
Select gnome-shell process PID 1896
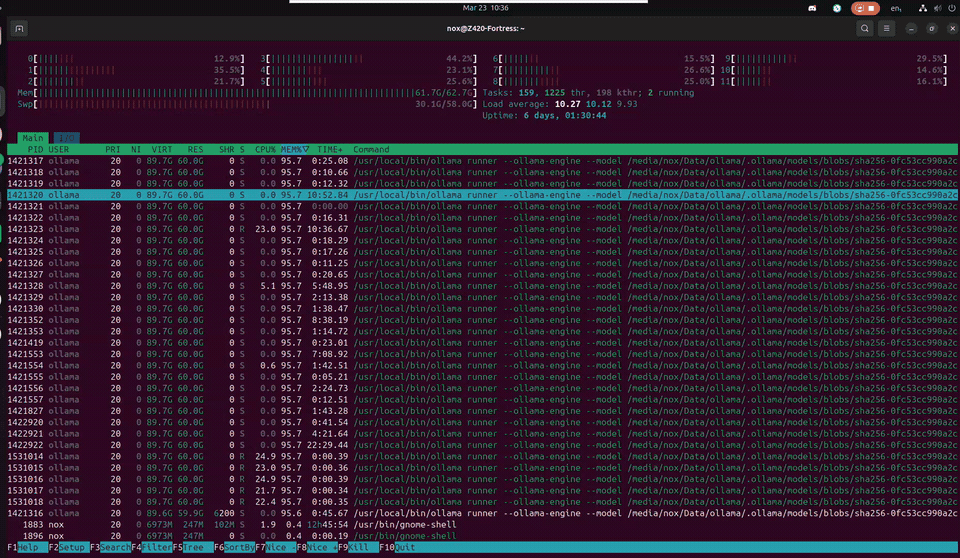coord(482,536)
